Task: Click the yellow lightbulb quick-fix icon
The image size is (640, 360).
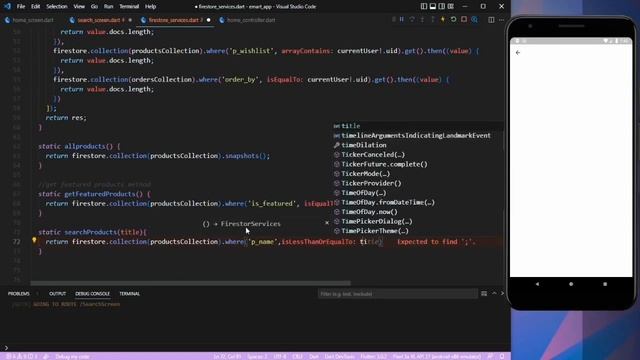Action: click(34, 241)
